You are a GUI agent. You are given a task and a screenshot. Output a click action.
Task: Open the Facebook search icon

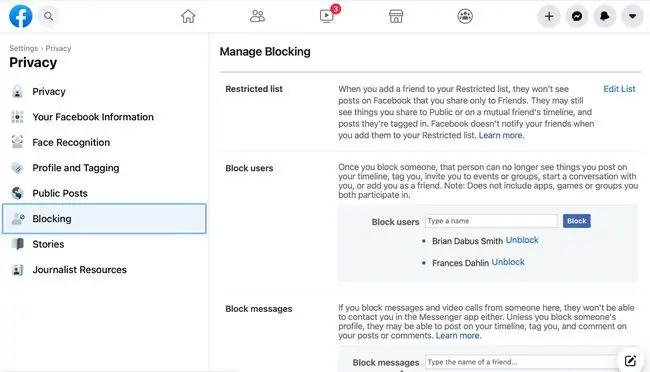[49, 16]
